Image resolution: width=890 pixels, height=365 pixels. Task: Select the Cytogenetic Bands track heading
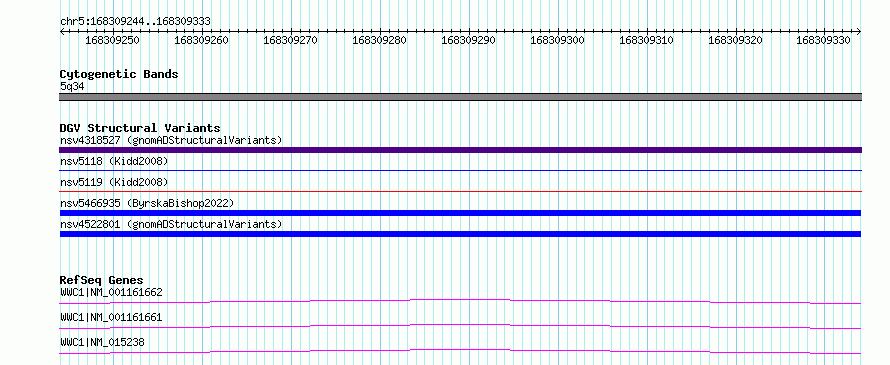click(x=119, y=74)
